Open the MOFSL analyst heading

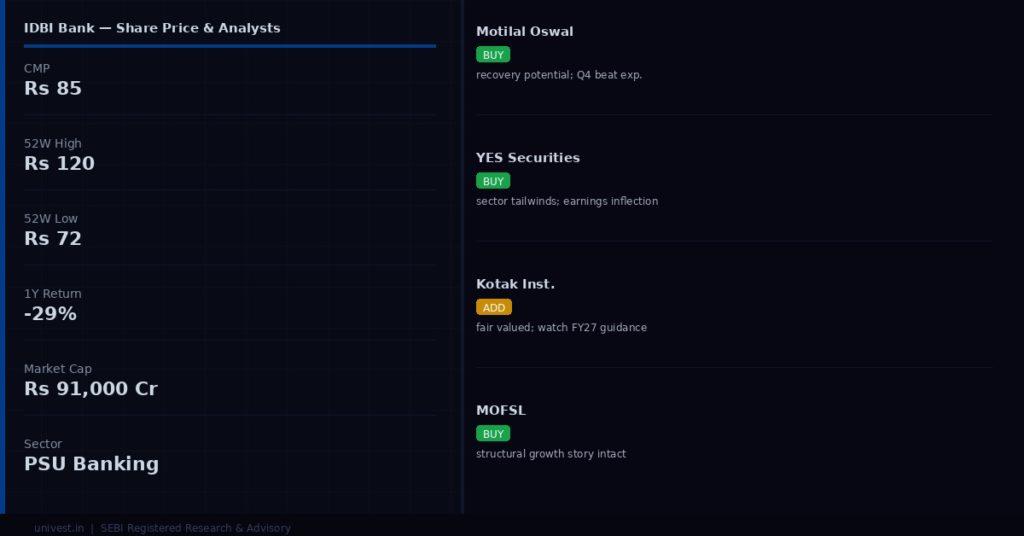pos(501,411)
